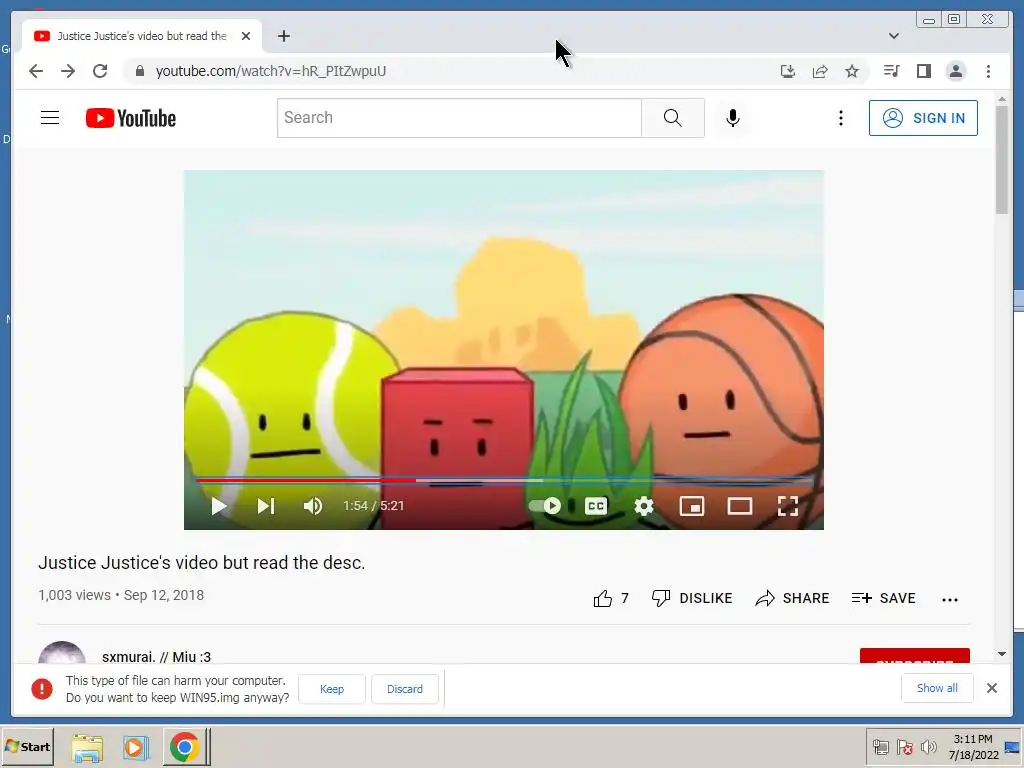Click the SHARE button
Screen dimensions: 1024x768
pos(792,598)
